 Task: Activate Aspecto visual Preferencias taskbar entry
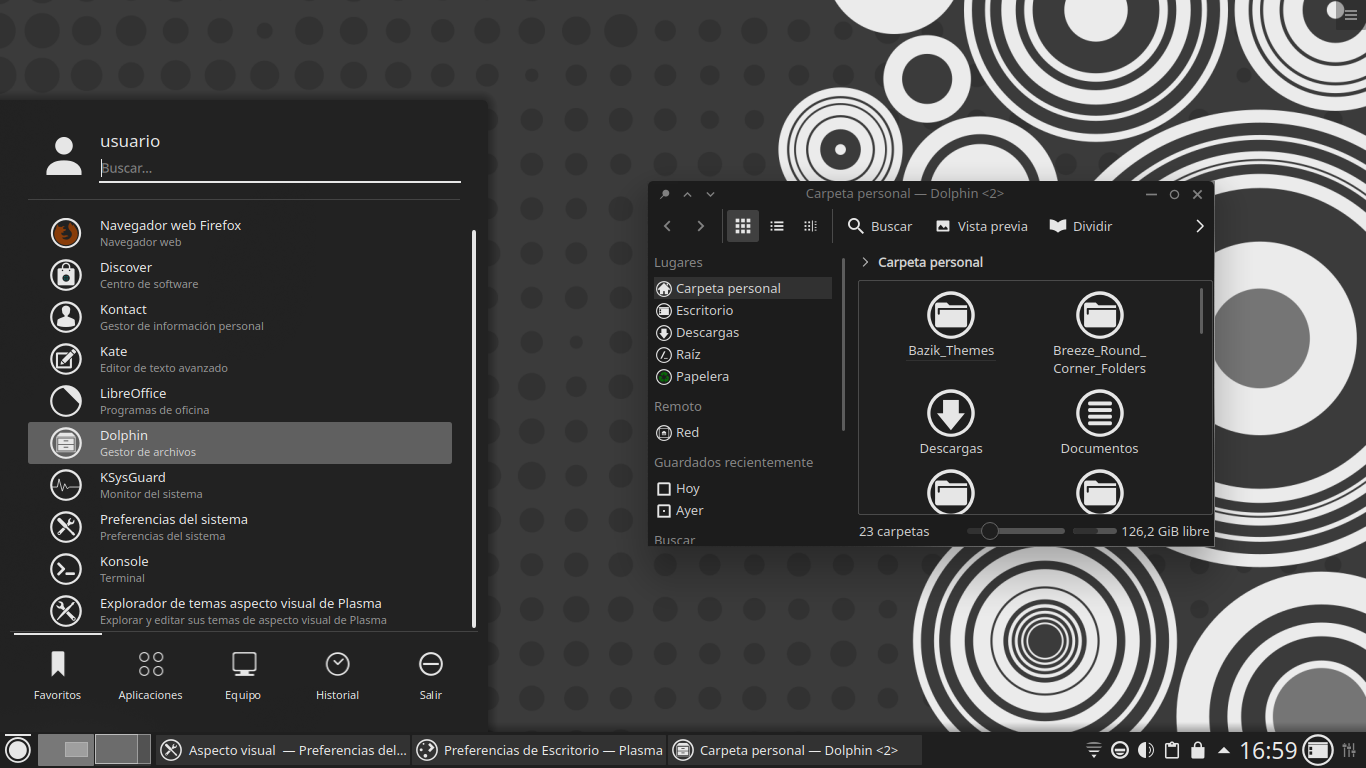pyautogui.click(x=283, y=750)
